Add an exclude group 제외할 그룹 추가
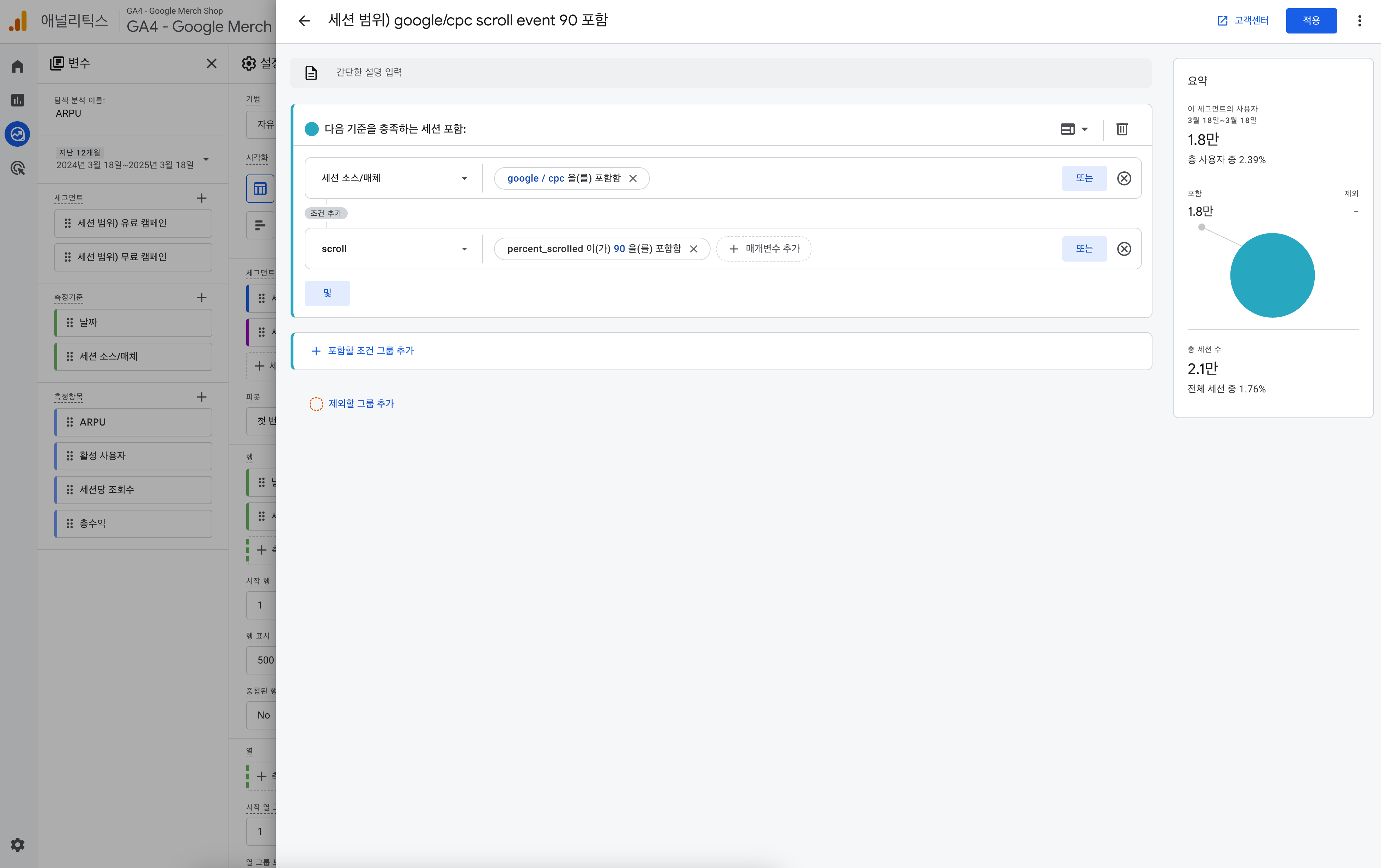The width and height of the screenshot is (1381, 868). [352, 404]
